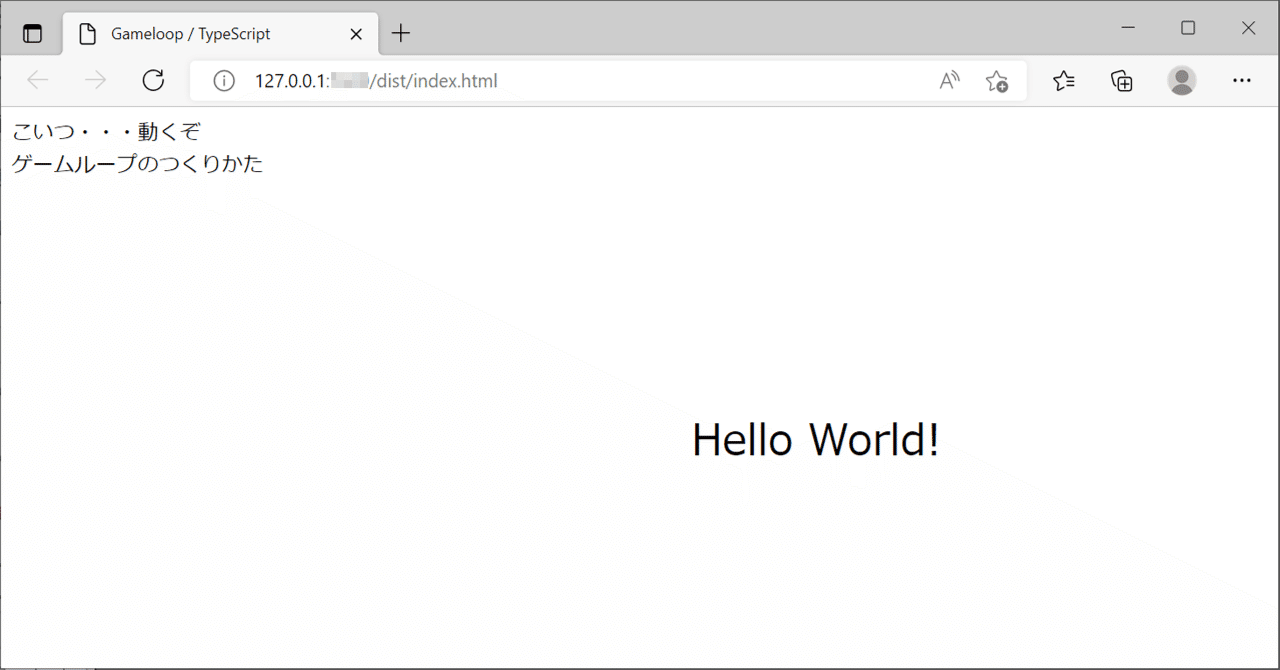1280x670 pixels.
Task: Open the Favorites list icon
Action: 1063,80
